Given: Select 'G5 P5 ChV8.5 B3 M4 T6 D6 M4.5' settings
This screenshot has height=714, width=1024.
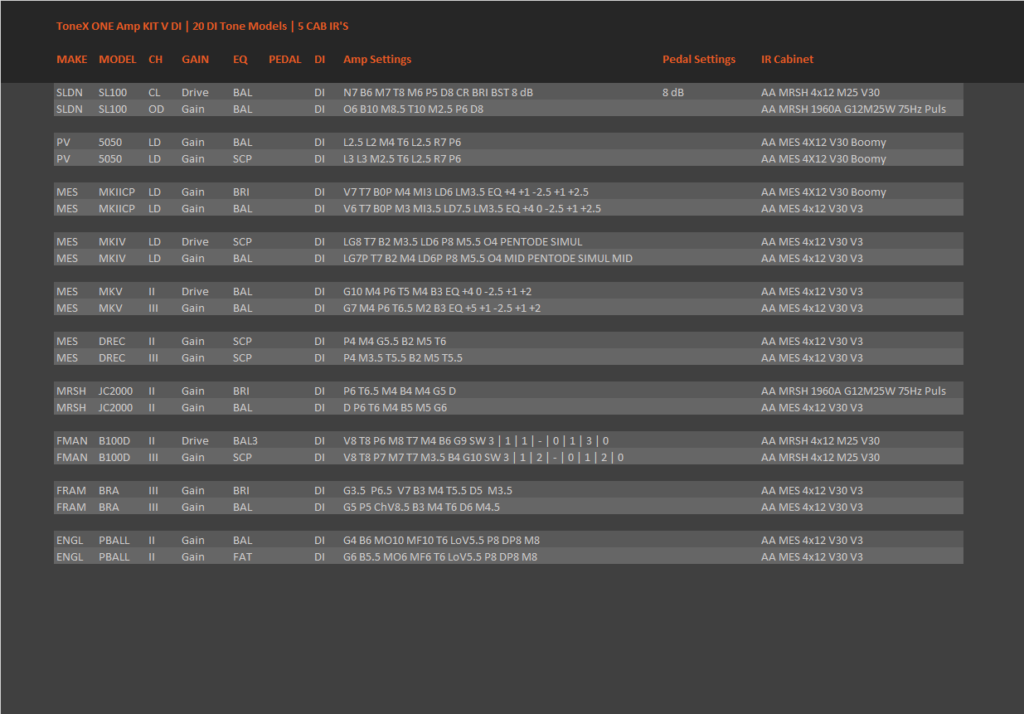Looking at the screenshot, I should coord(422,508).
